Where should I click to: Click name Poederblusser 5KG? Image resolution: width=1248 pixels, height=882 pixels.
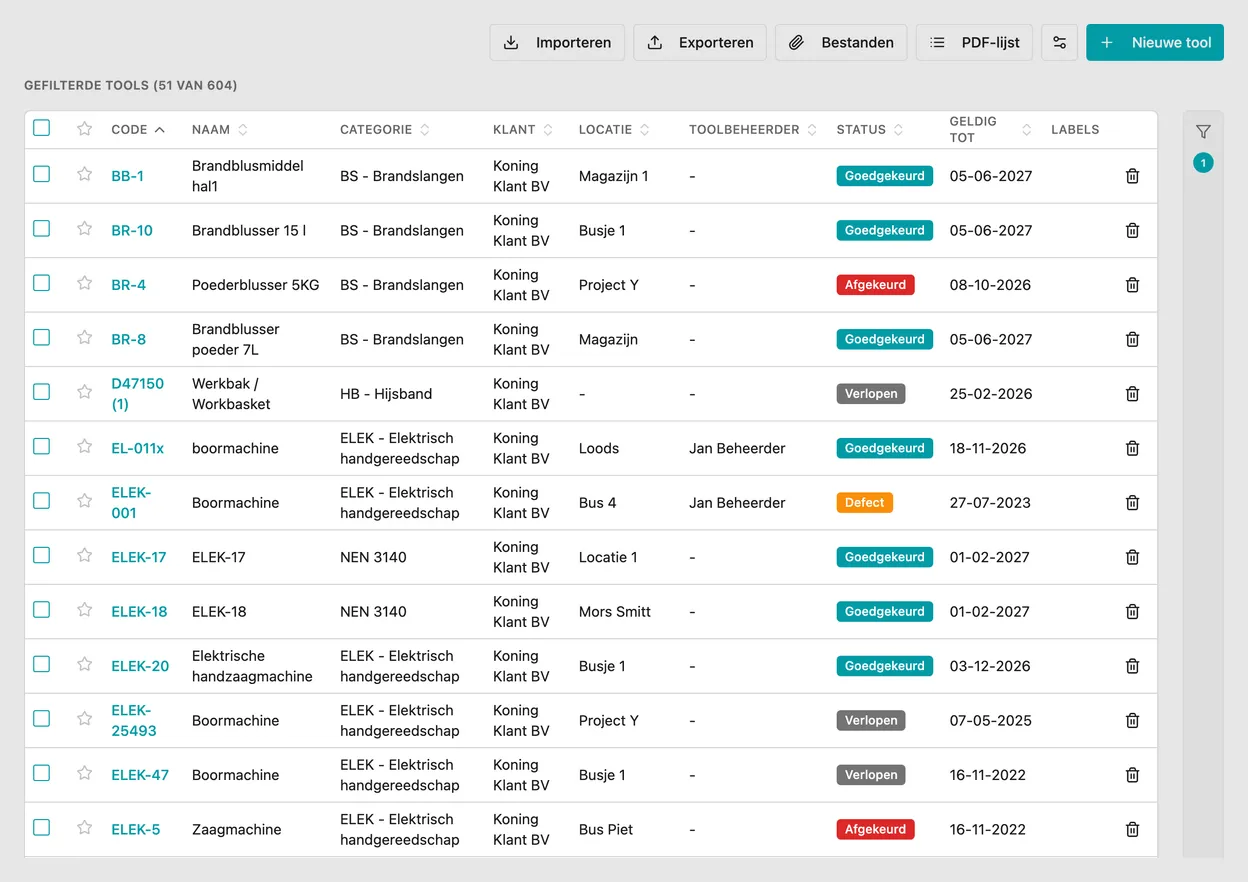pyautogui.click(x=256, y=285)
